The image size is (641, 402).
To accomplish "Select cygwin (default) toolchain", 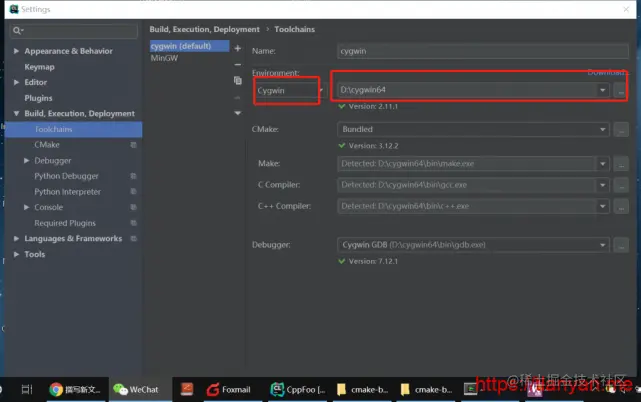I will coord(189,46).
